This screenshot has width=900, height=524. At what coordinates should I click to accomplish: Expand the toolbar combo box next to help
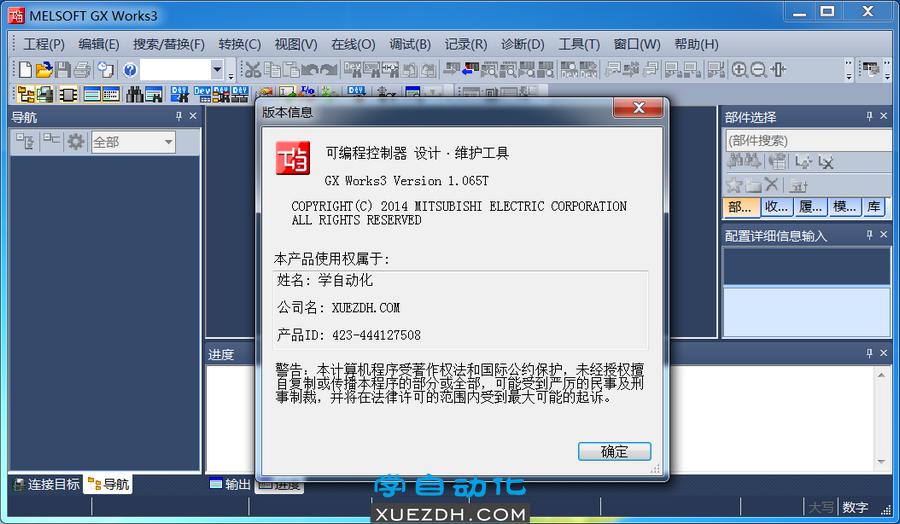[x=217, y=70]
